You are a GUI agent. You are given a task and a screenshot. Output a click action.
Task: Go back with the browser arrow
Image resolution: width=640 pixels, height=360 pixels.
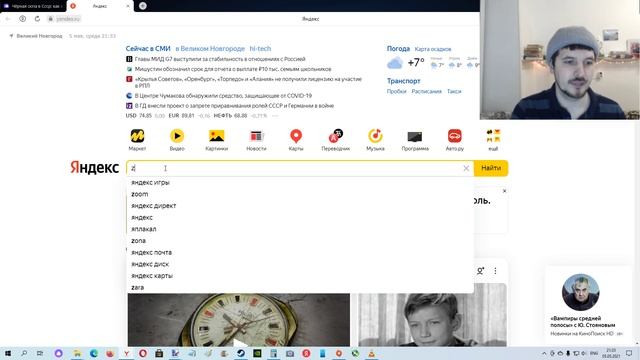pyautogui.click(x=8, y=19)
